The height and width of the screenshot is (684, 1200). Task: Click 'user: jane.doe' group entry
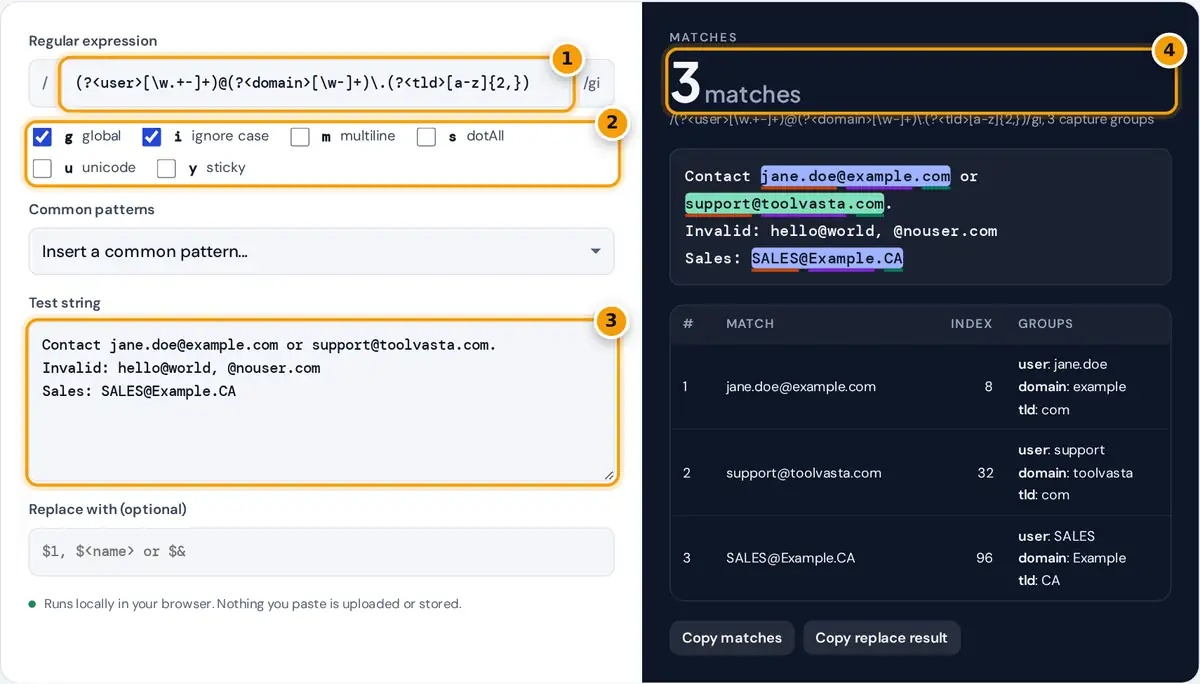pos(1062,365)
